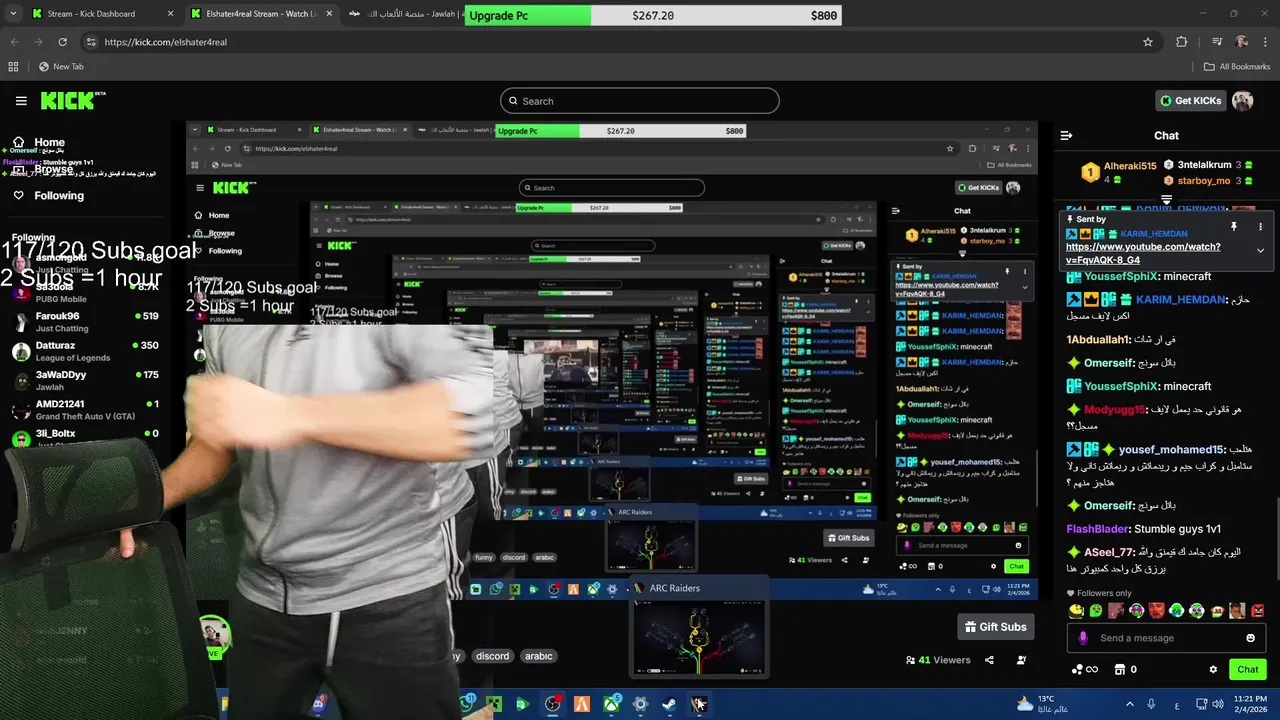This screenshot has height=720, width=1280.
Task: Click the address bar URL
Action: 165,42
